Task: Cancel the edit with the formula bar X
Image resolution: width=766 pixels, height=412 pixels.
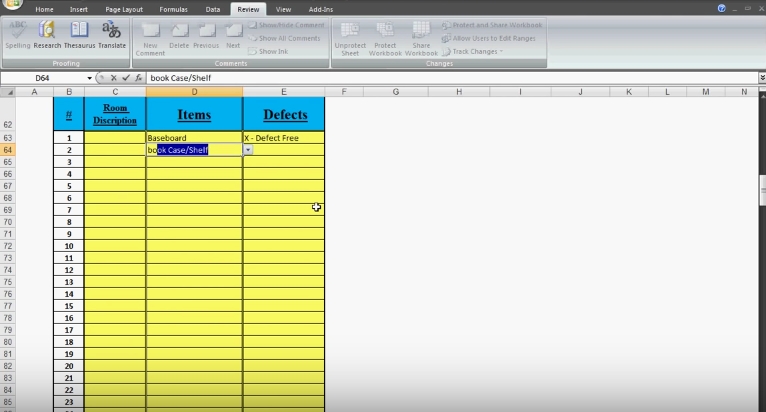Action: (x=113, y=78)
